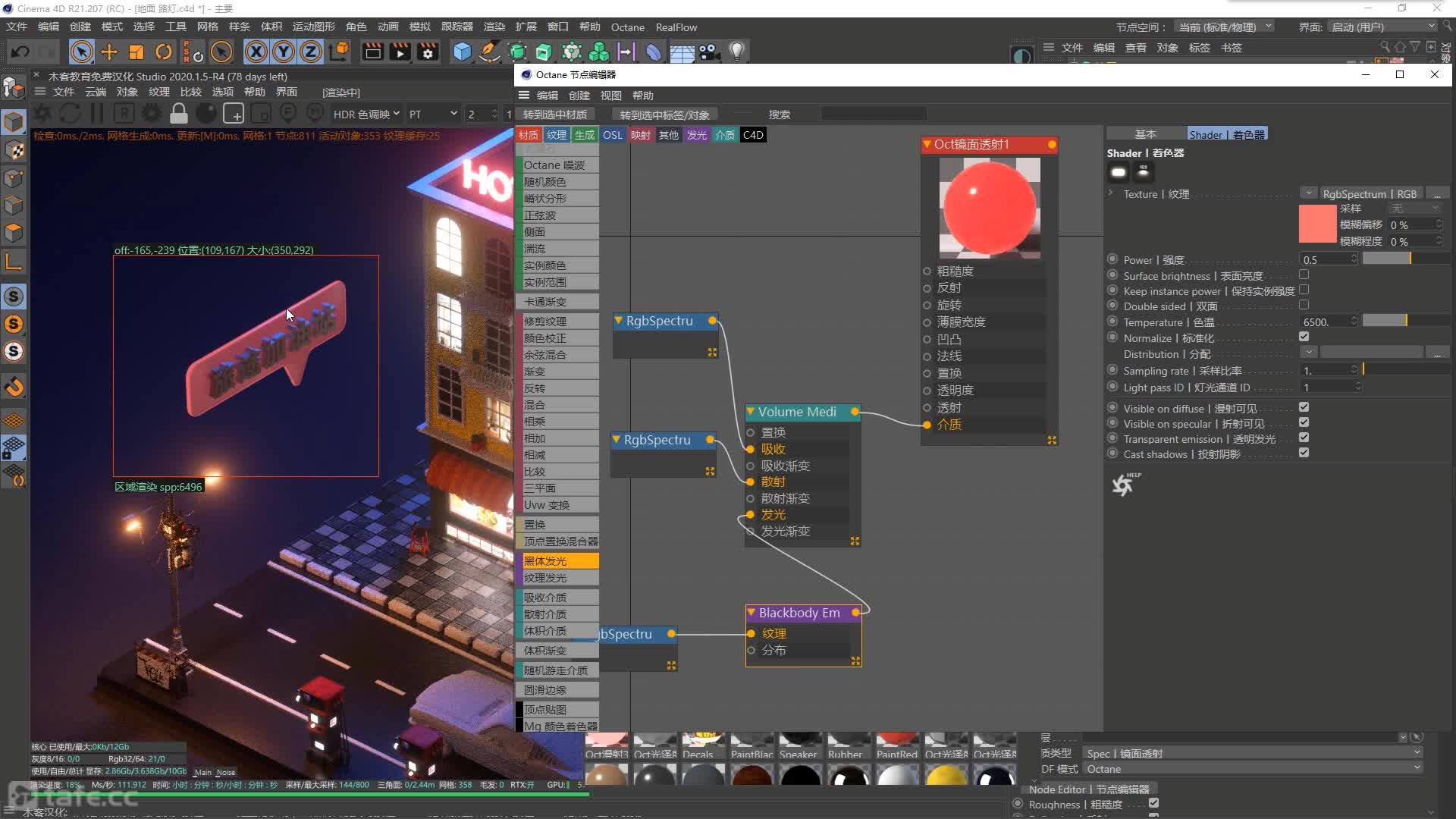This screenshot has width=1456, height=819.
Task: Click the blue Bend deformer icon
Action: 653,52
